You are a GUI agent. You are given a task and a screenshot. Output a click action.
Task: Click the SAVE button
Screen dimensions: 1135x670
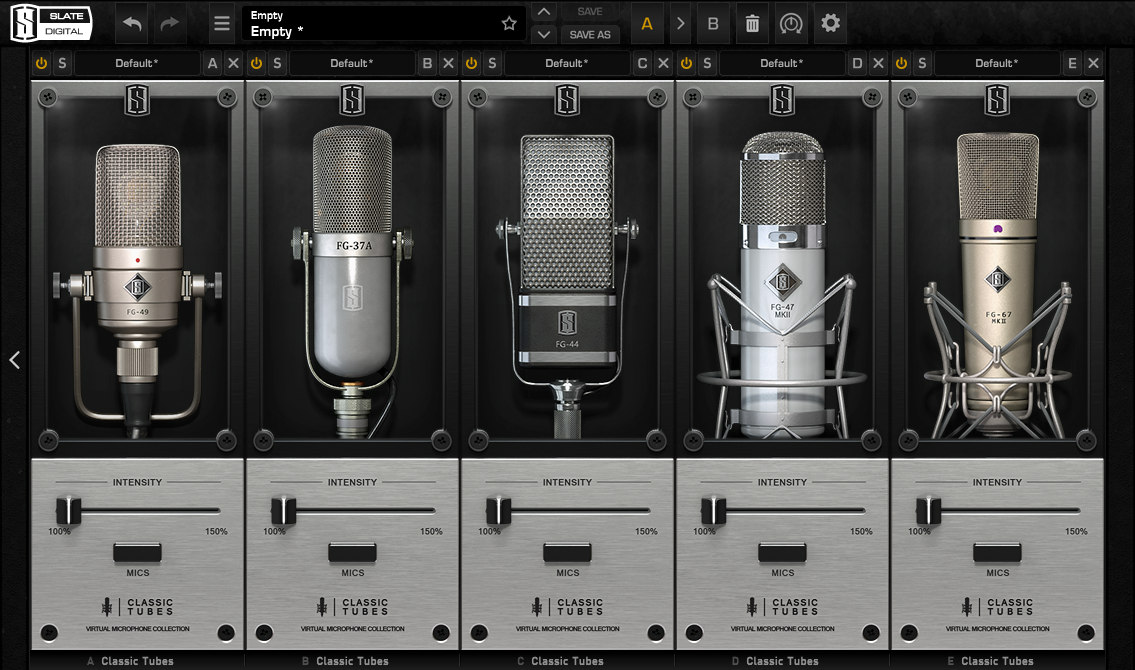[x=590, y=11]
